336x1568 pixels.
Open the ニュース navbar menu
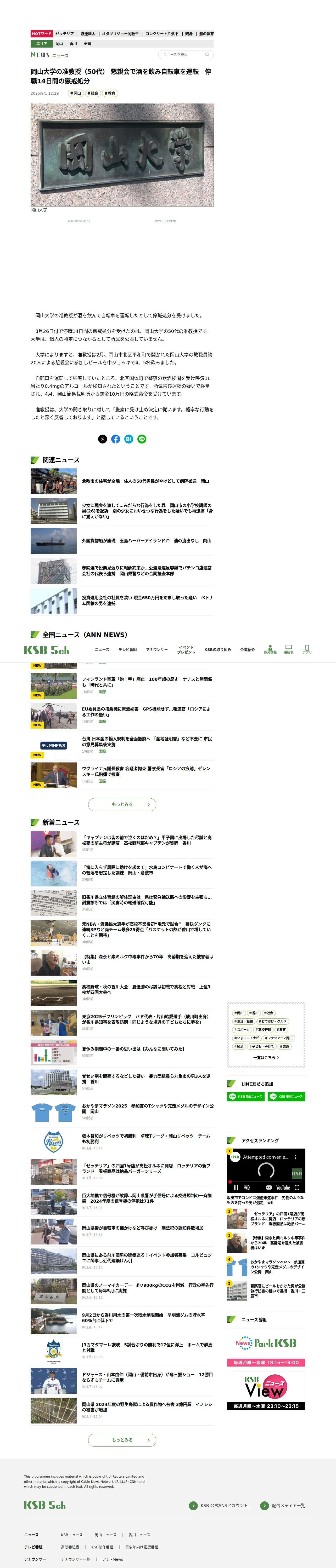click(x=102, y=649)
